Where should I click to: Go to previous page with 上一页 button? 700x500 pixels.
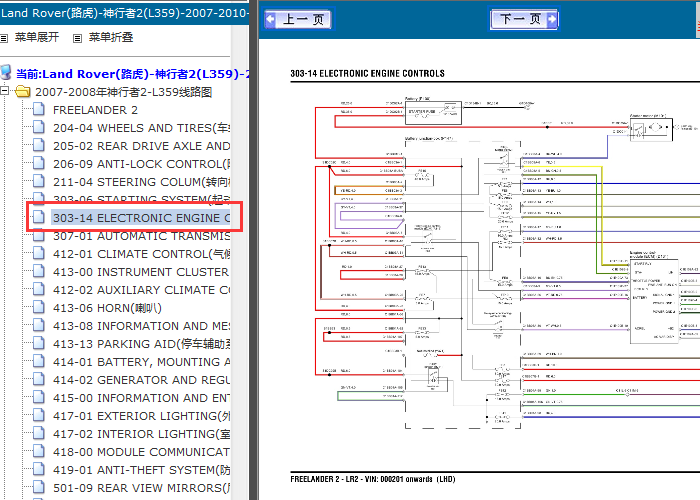tap(298, 19)
